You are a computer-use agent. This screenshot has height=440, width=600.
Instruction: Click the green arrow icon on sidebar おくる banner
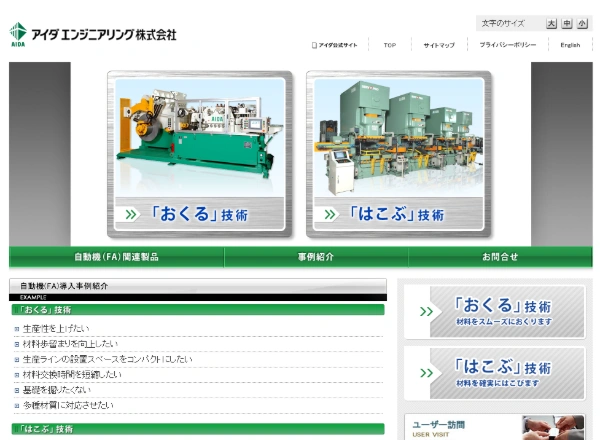point(426,312)
